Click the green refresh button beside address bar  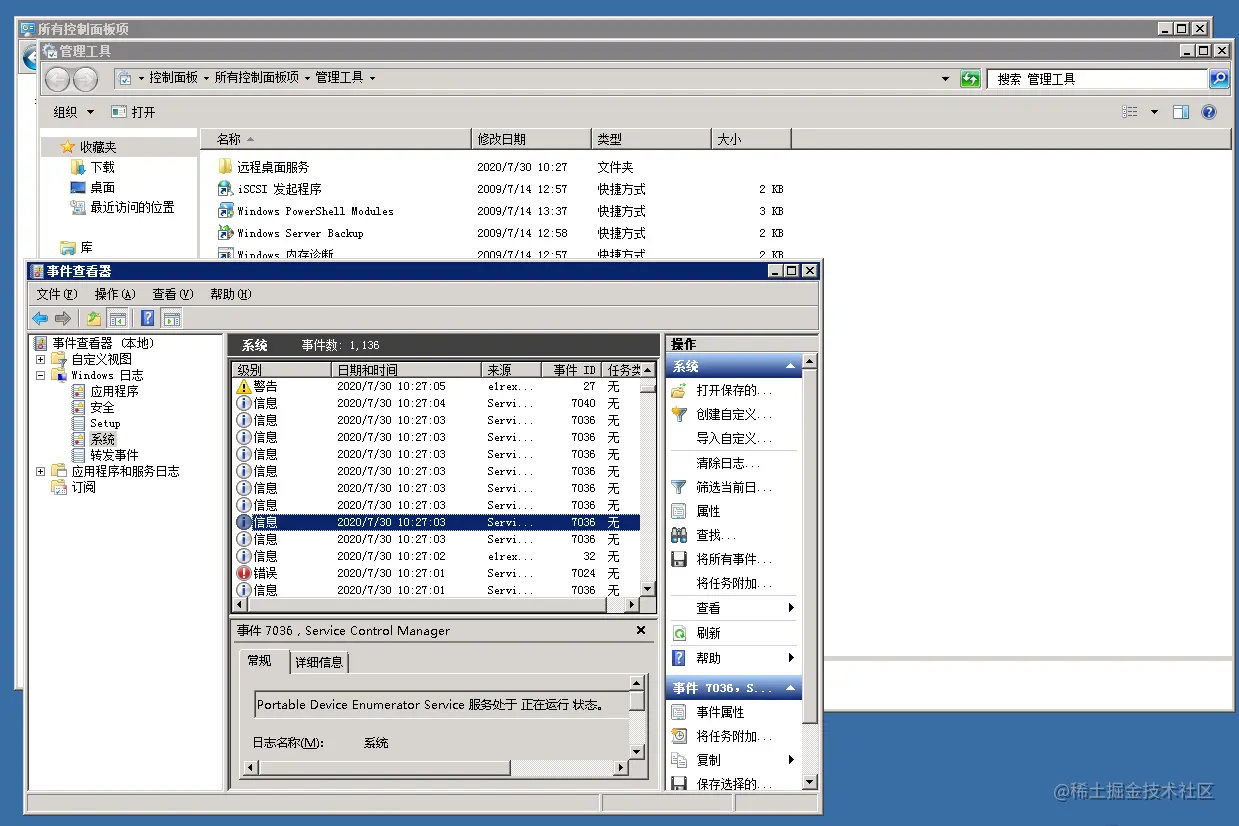969,79
